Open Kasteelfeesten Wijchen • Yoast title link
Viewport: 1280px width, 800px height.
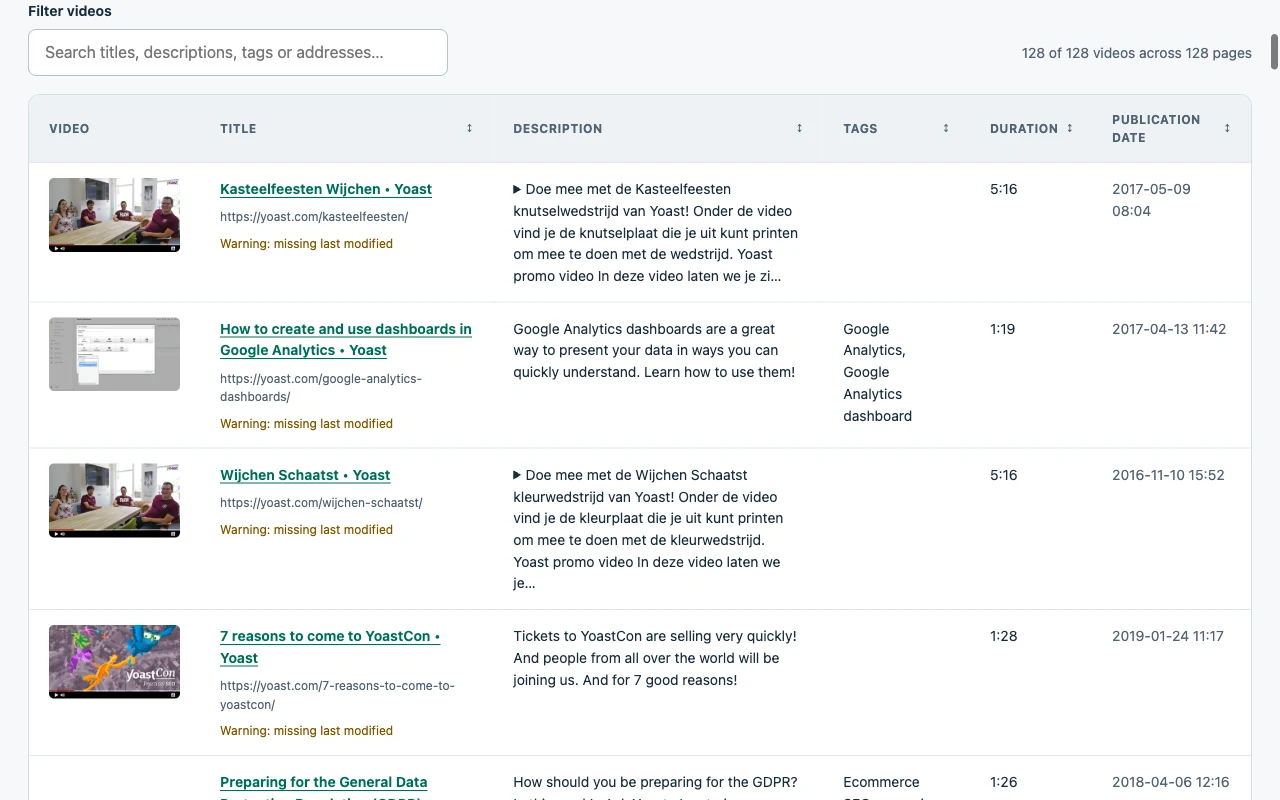(x=326, y=189)
